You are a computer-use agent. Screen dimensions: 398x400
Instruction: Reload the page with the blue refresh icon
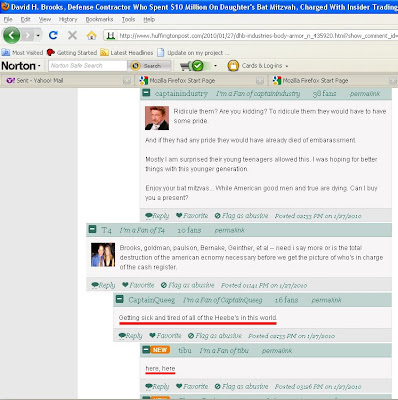click(x=53, y=35)
